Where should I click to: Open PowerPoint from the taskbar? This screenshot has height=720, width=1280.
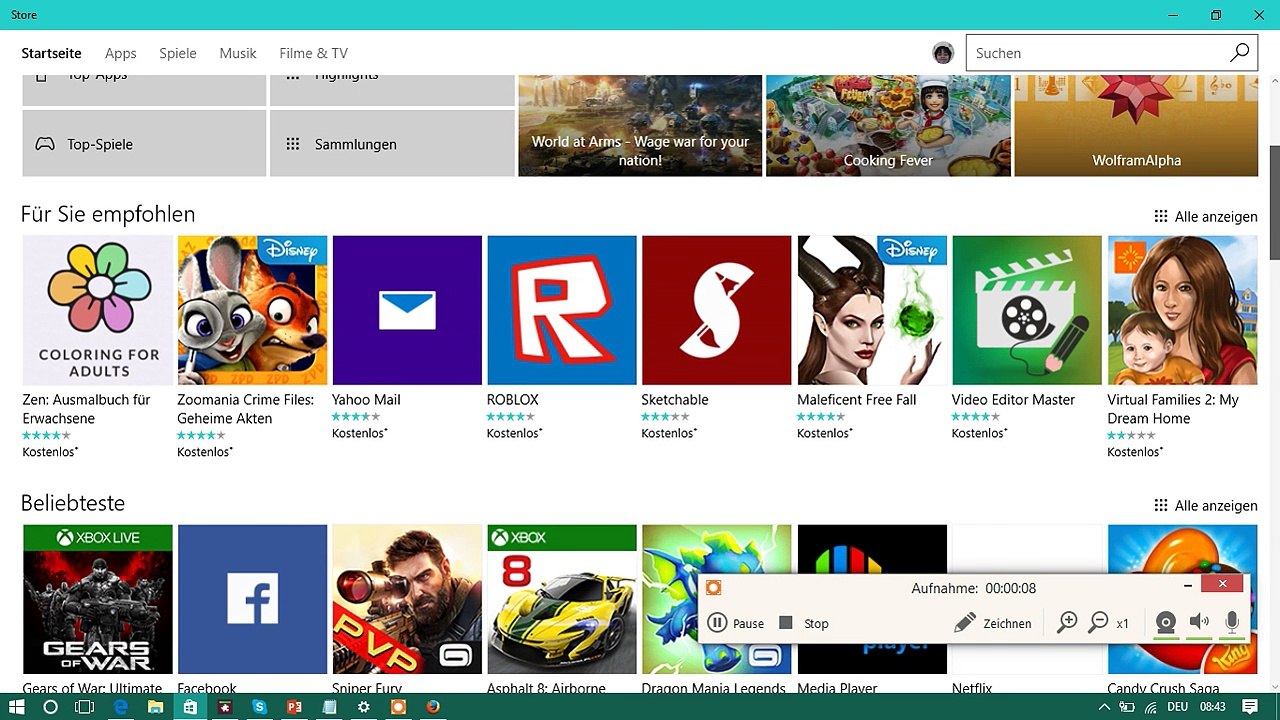(x=294, y=706)
